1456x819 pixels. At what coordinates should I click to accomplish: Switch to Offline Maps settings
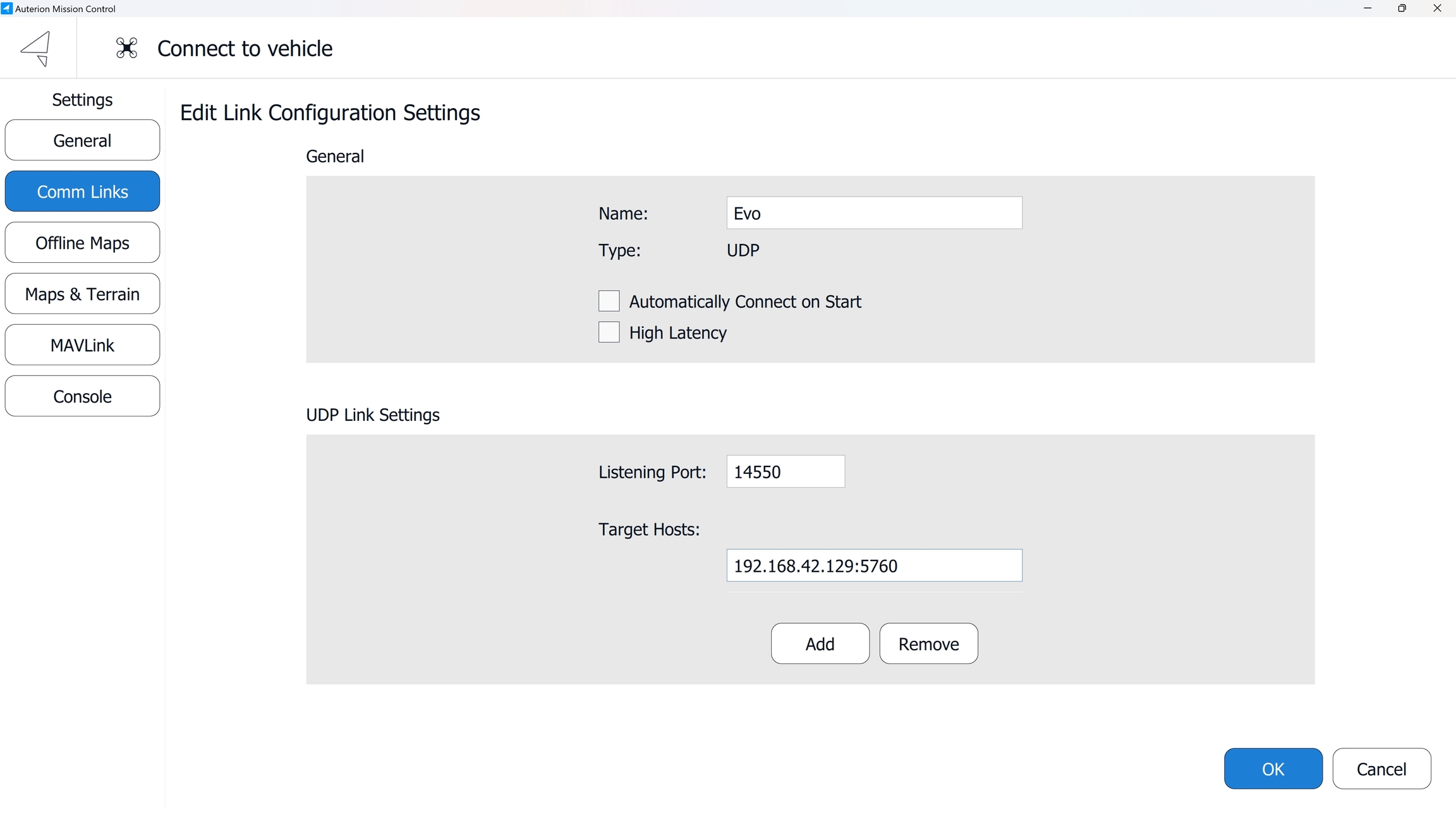tap(82, 243)
